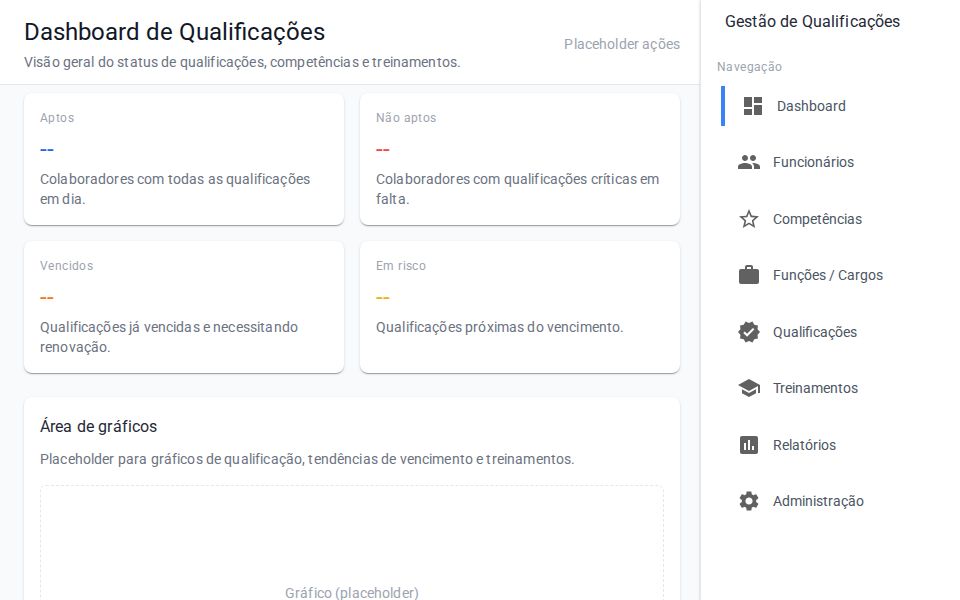The width and height of the screenshot is (960, 600).
Task: Open Administração using the gear icon
Action: pos(749,501)
